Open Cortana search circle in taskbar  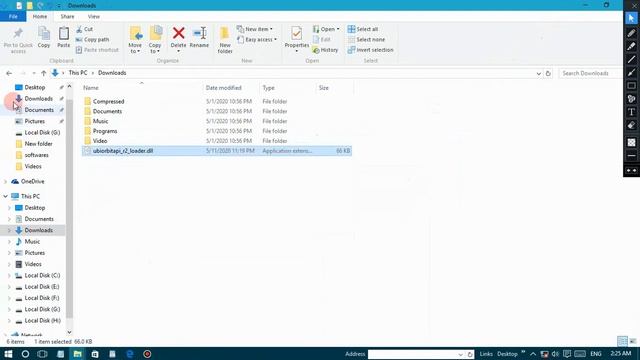click(25, 354)
